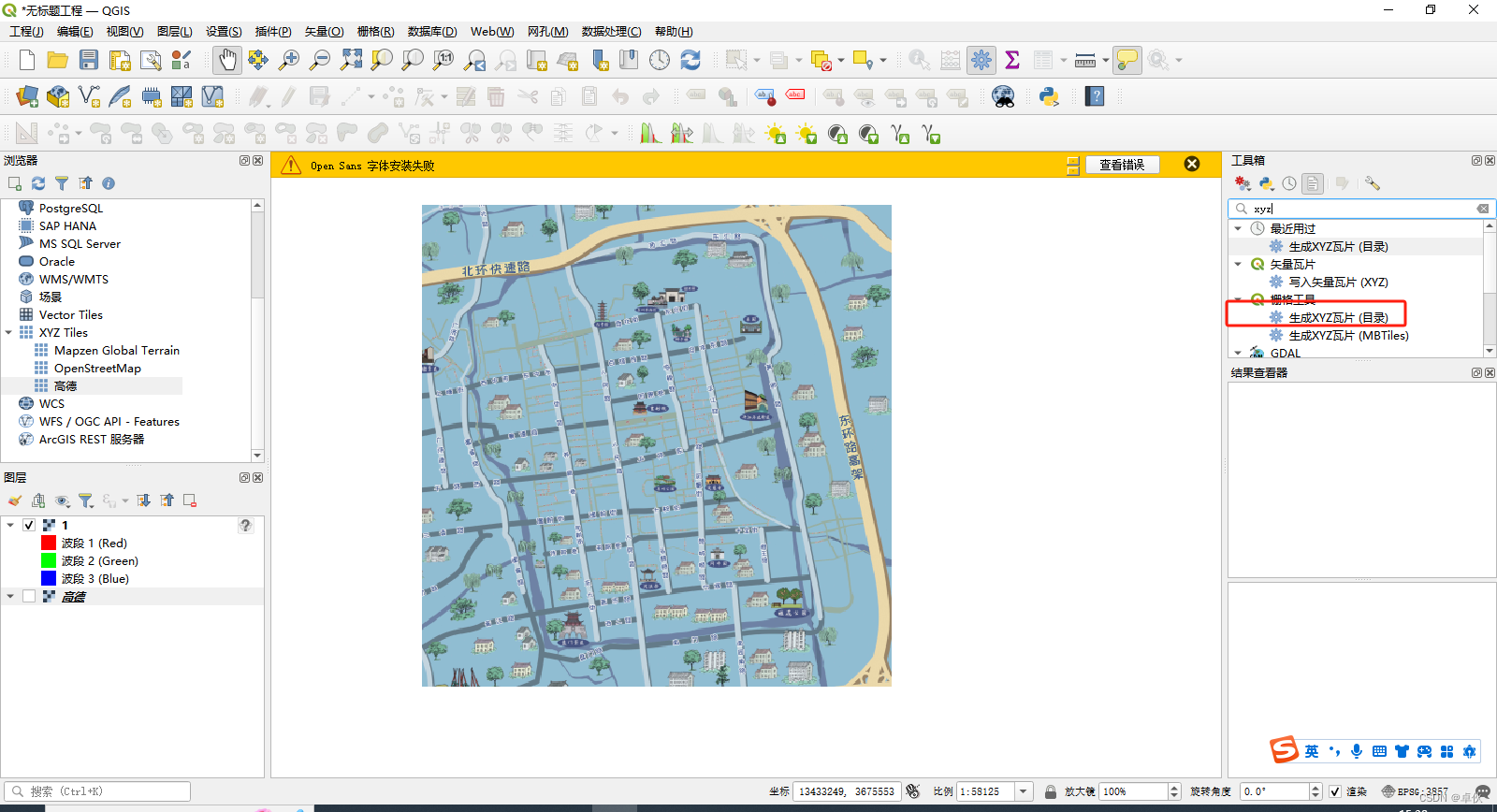Expand the GDAL toolbox group

pos(1239,354)
